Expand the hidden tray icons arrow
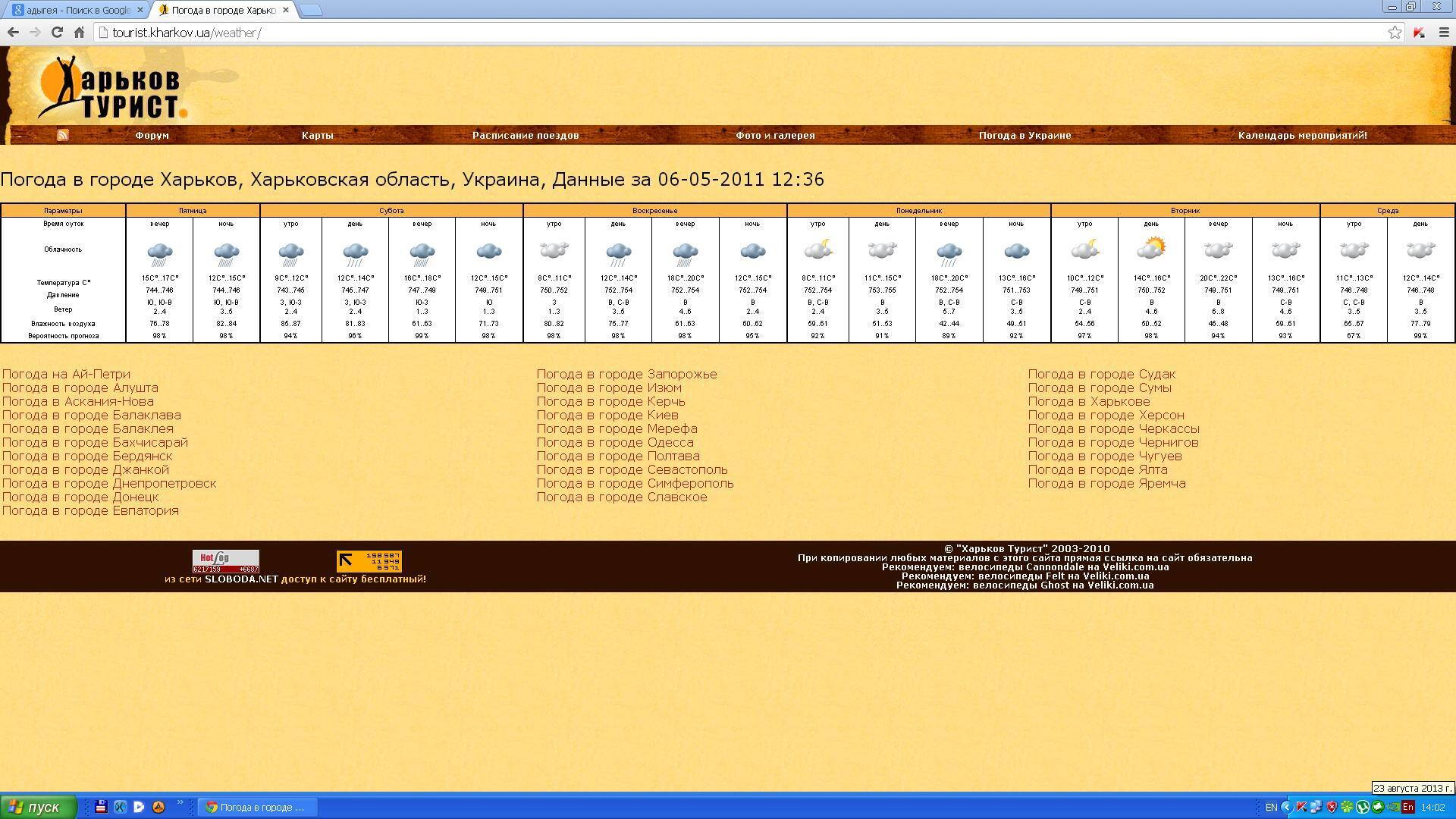Screen dimensions: 1456x819 (x=1286, y=807)
